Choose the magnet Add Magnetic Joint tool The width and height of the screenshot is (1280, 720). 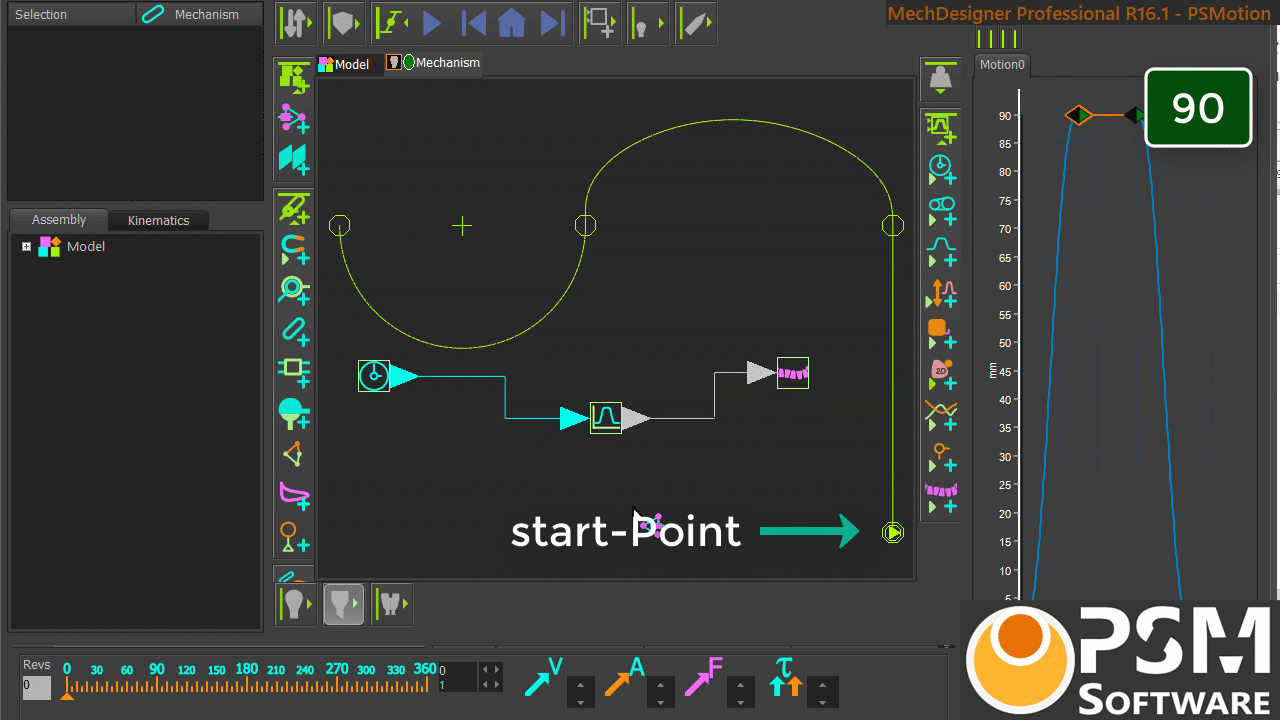pyautogui.click(x=293, y=248)
